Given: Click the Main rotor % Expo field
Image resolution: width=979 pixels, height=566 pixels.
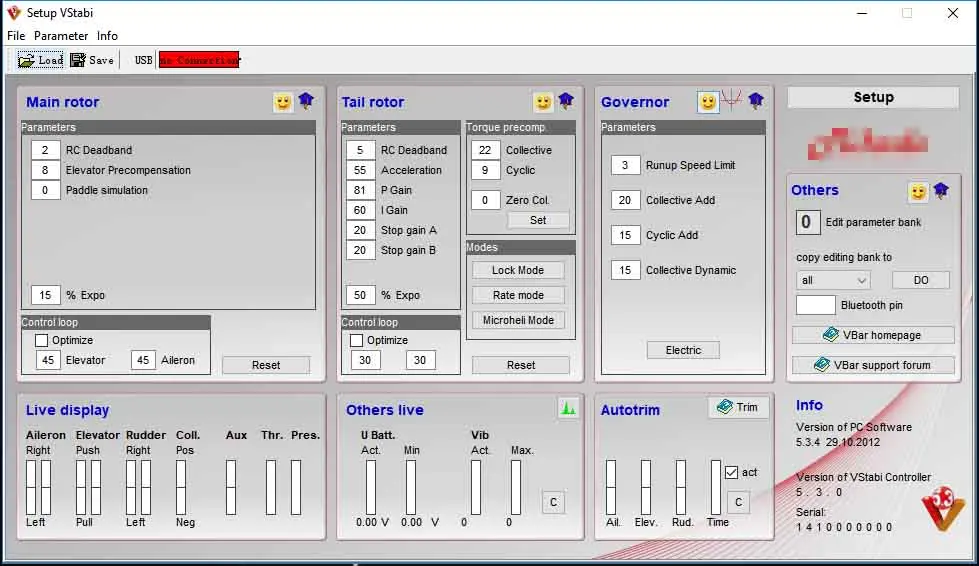Looking at the screenshot, I should 45,295.
